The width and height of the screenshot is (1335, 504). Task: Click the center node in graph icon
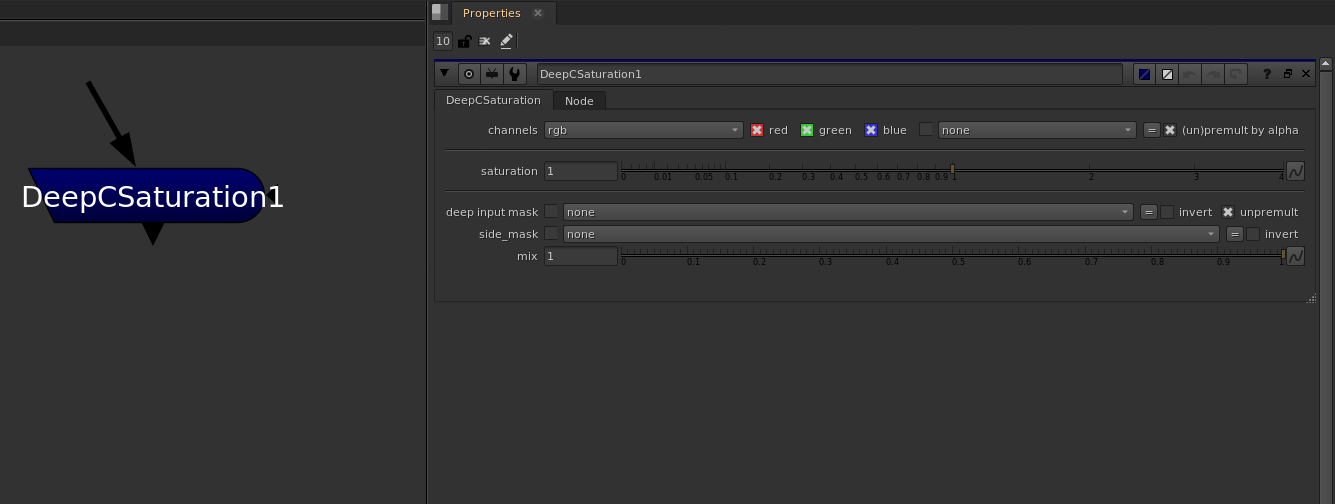click(x=468, y=74)
